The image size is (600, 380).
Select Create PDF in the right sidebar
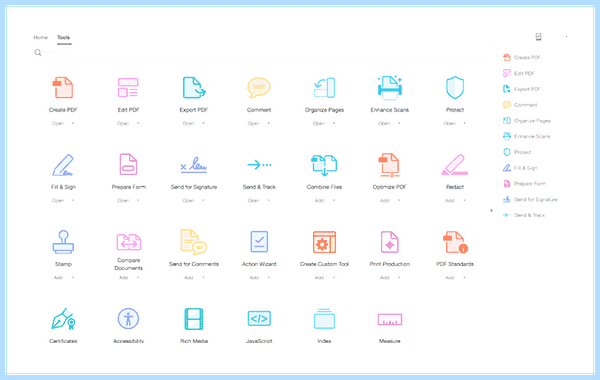coord(522,57)
